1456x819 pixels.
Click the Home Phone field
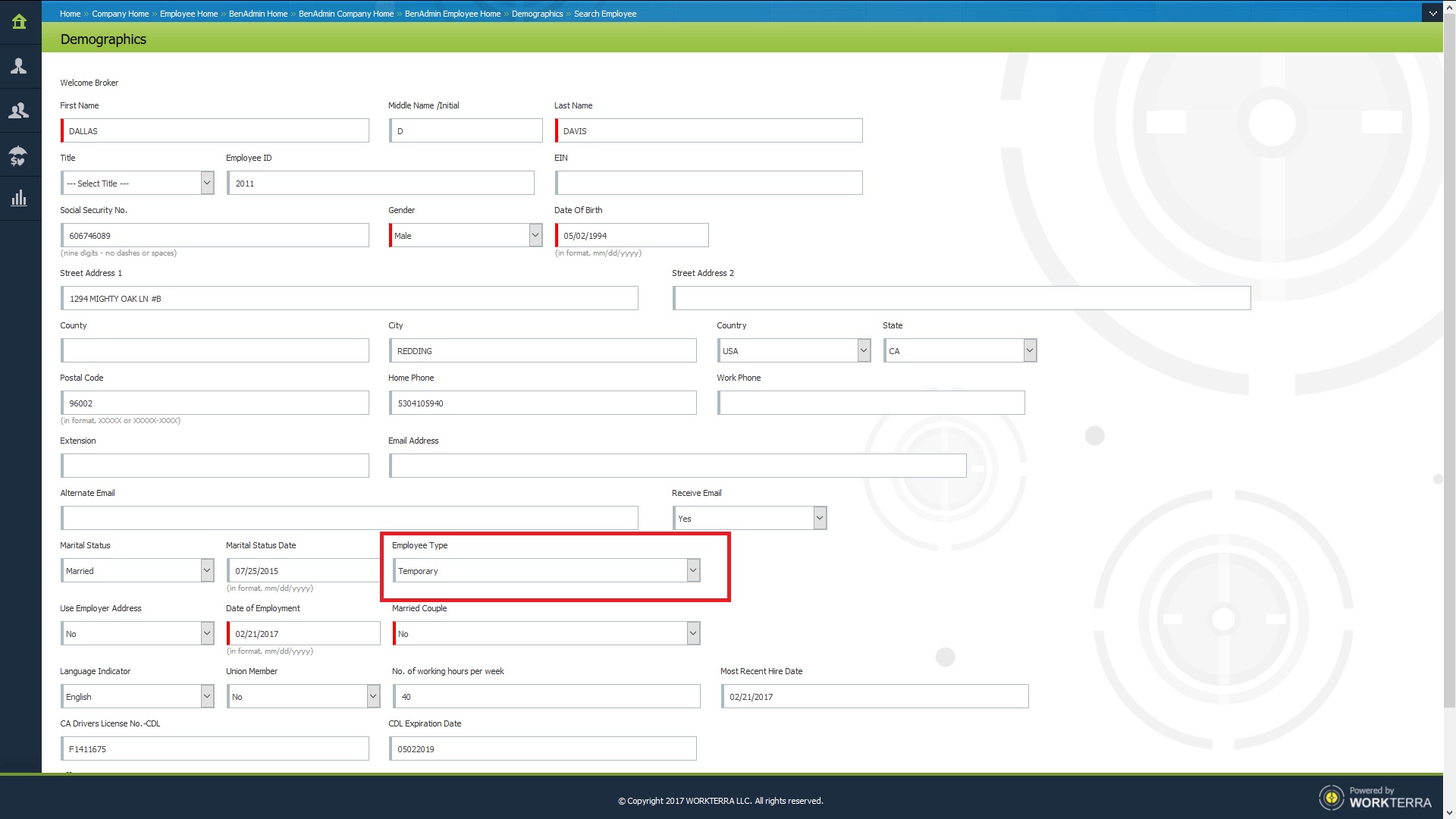[543, 403]
